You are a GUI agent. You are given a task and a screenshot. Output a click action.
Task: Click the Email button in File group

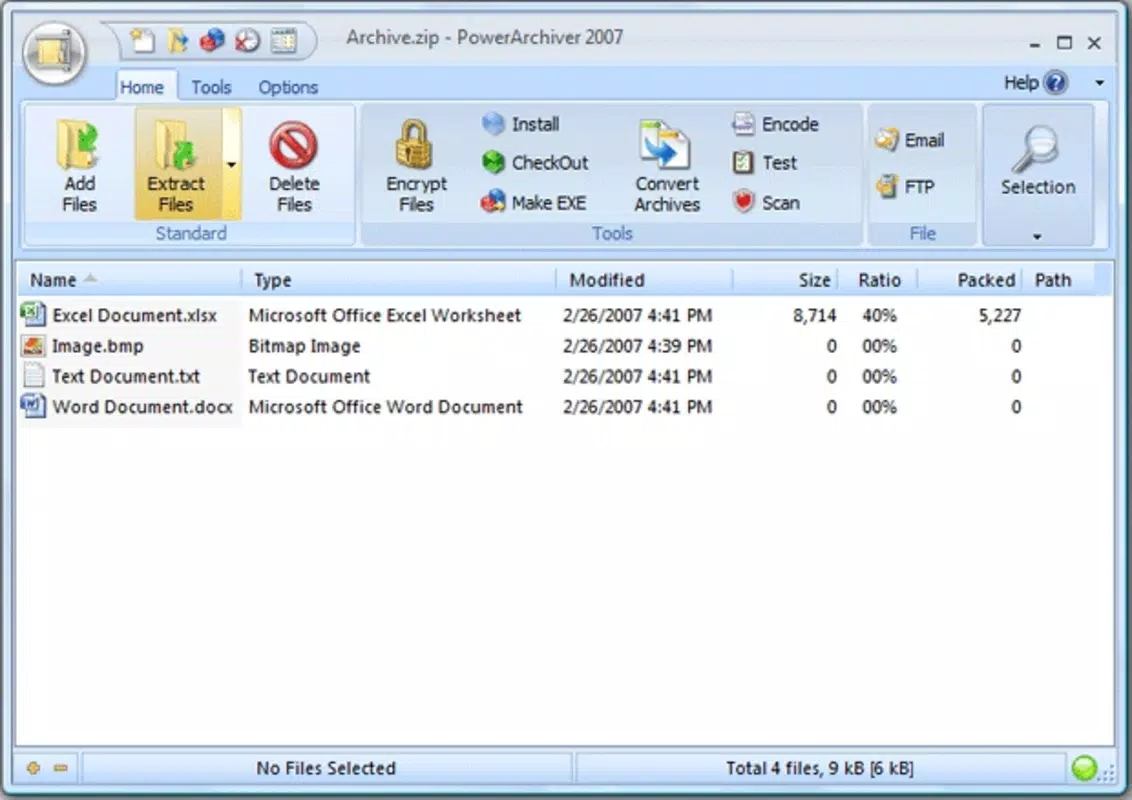pyautogui.click(x=910, y=139)
